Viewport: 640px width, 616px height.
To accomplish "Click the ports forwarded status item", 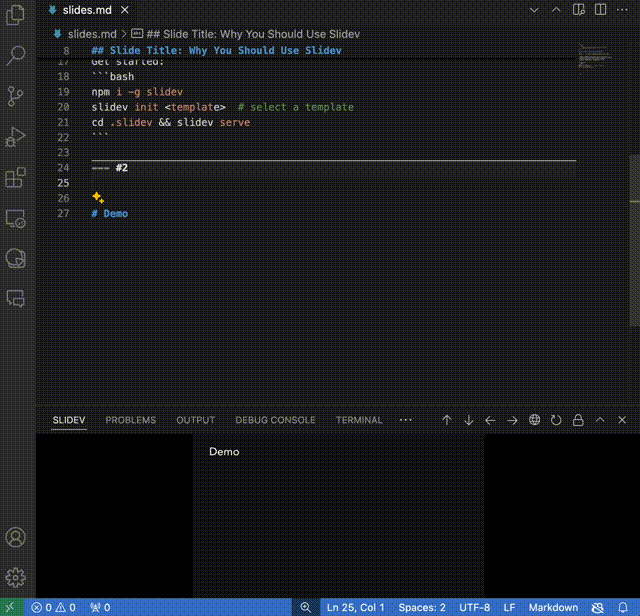I will [100, 607].
